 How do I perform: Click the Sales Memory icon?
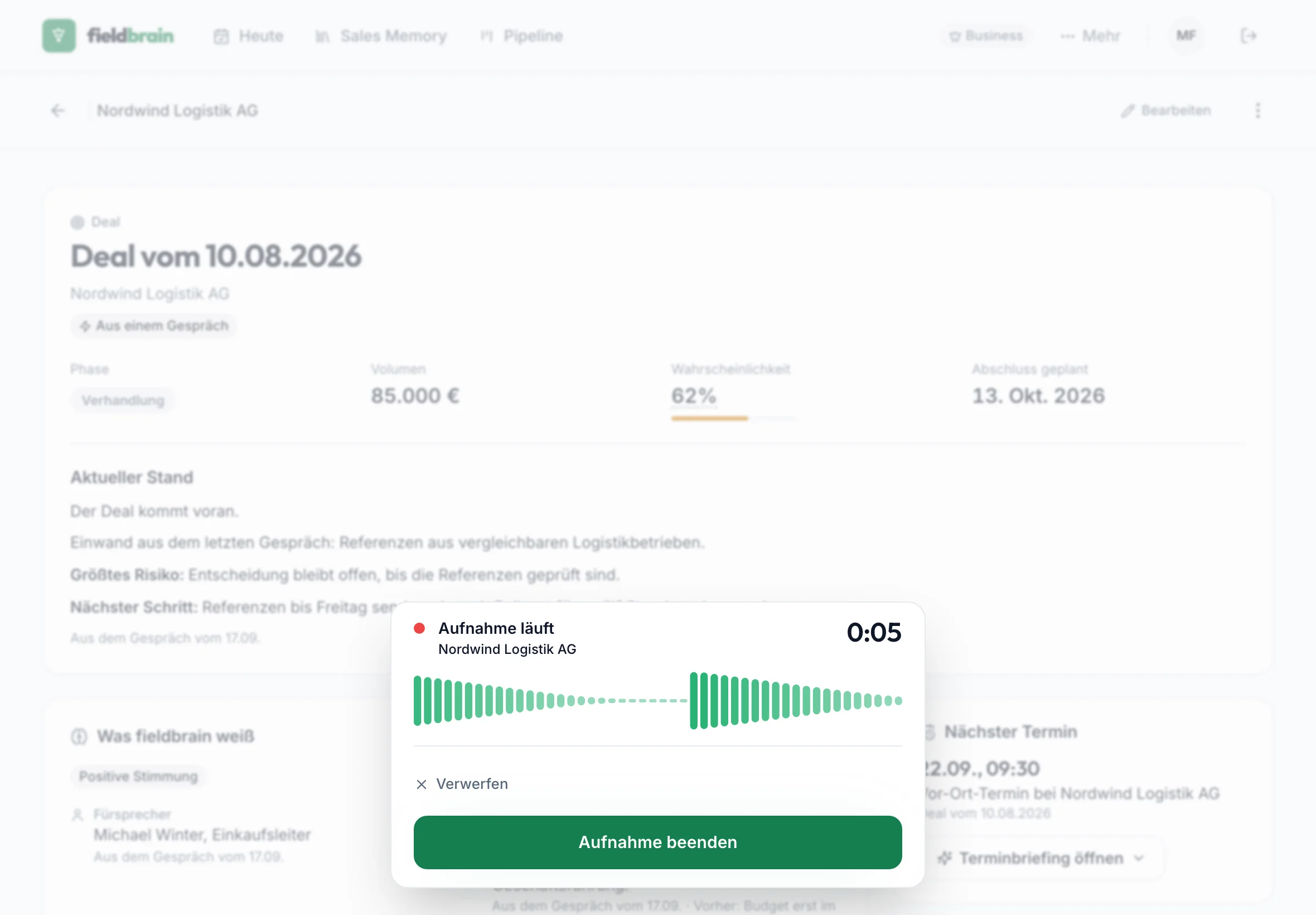click(x=322, y=37)
